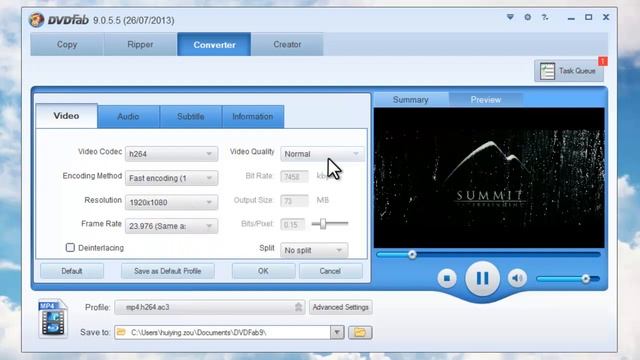
Task: Mute the preview audio speaker
Action: 517,278
